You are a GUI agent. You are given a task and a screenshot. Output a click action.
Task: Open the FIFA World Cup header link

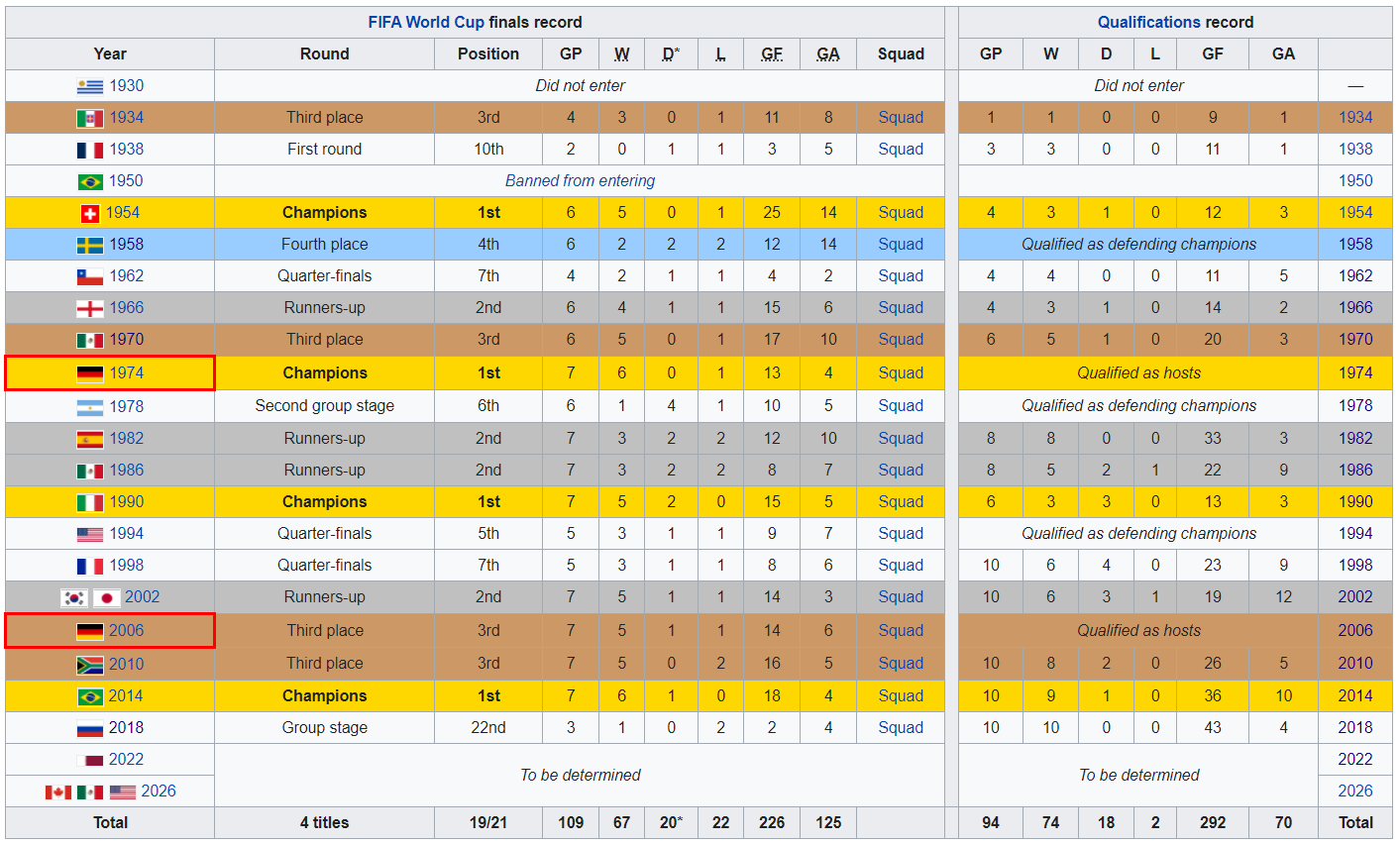426,22
